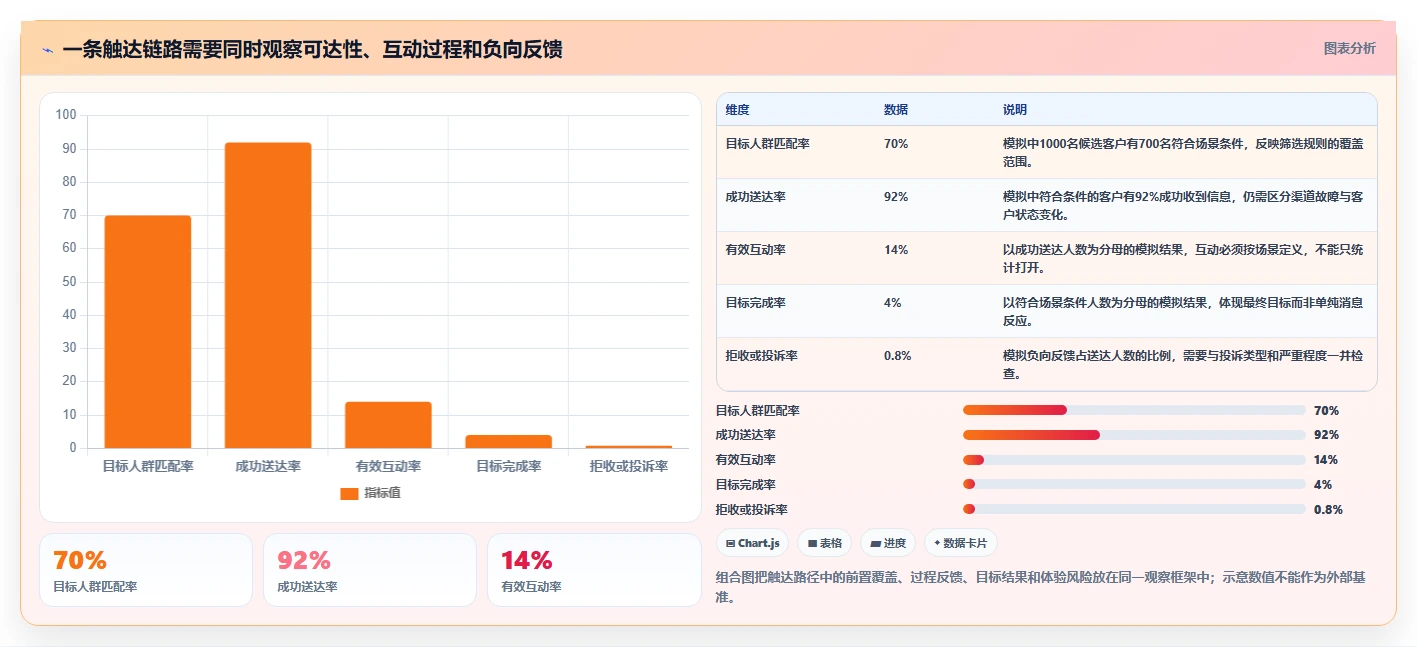Select the 进度 chip
The image size is (1417, 647).
click(888, 543)
